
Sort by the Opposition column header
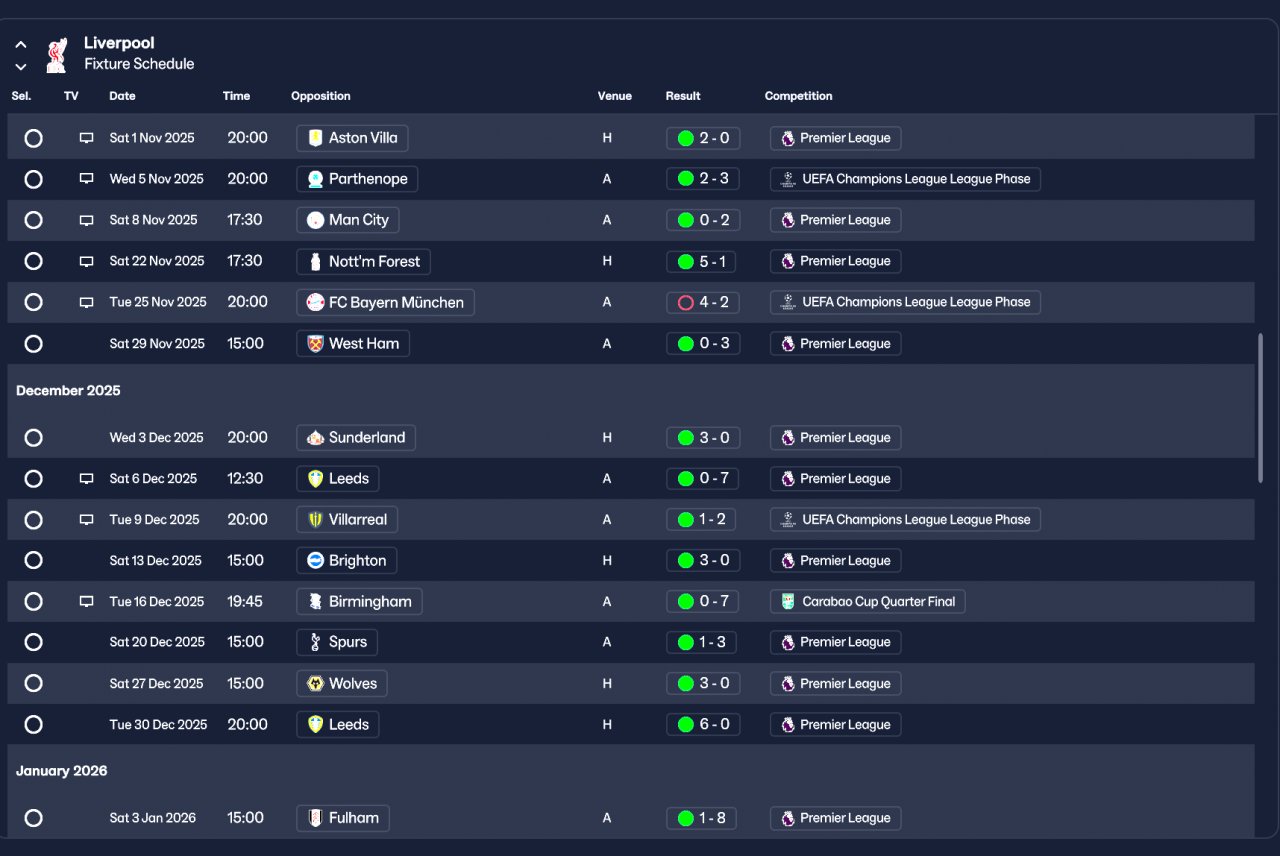coord(320,96)
